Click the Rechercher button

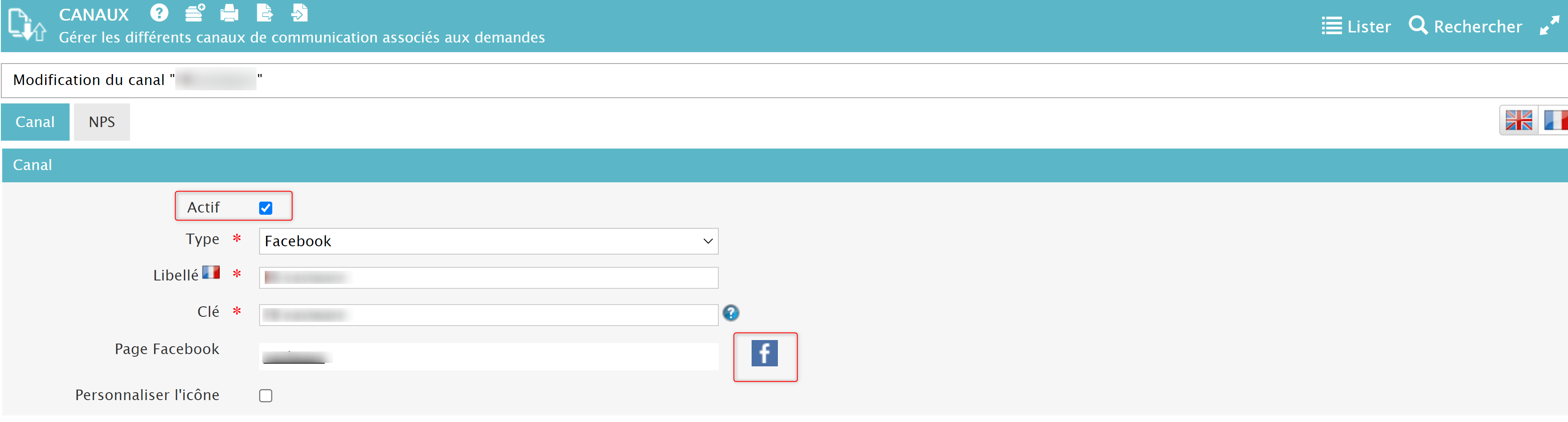coord(1465,26)
